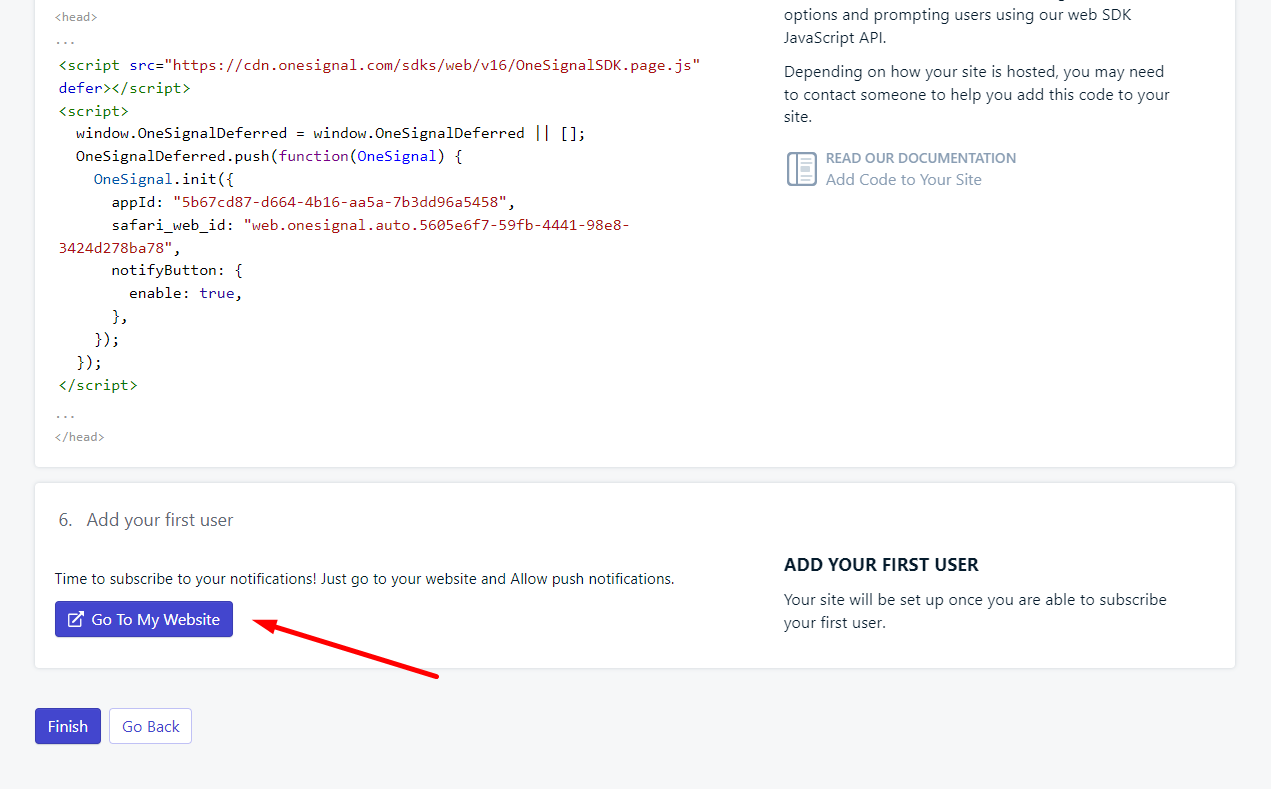Click the 'notifyButton: {' code line

177,270
